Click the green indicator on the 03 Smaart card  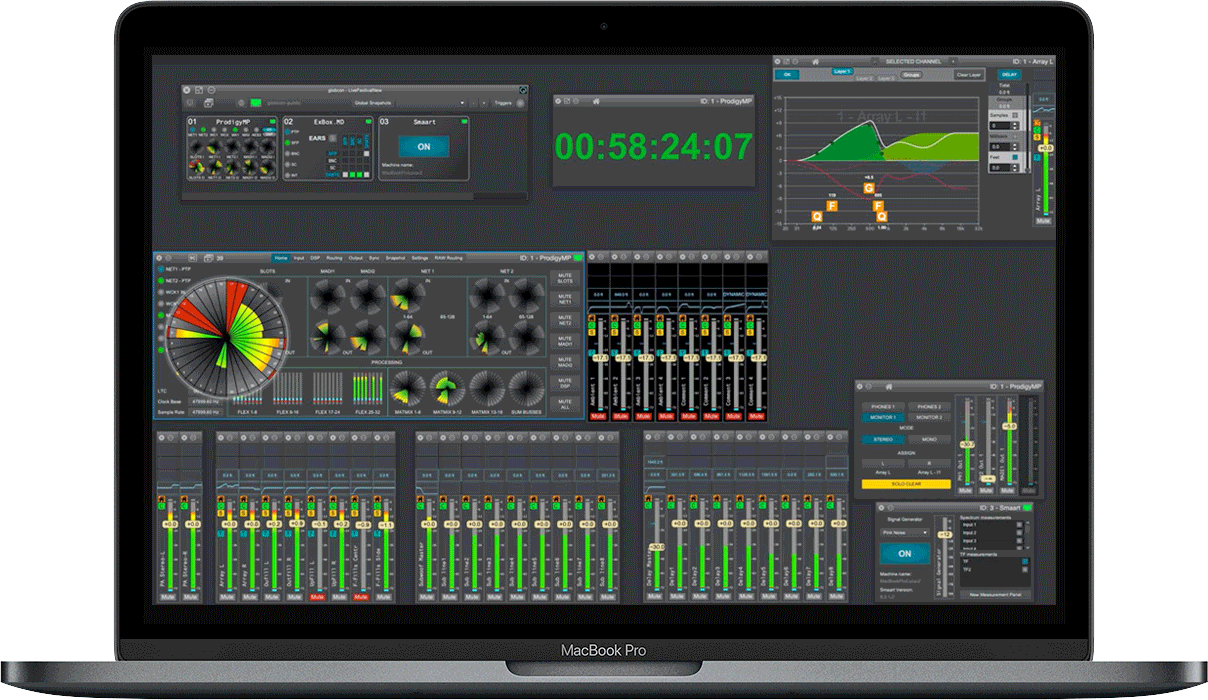pos(465,121)
